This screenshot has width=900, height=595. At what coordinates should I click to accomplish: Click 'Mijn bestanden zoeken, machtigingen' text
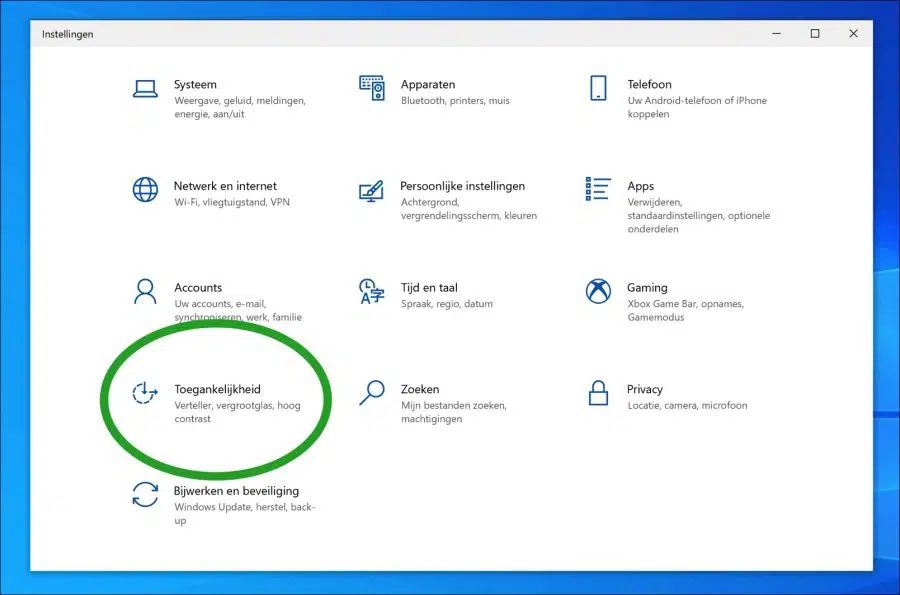pyautogui.click(x=453, y=412)
